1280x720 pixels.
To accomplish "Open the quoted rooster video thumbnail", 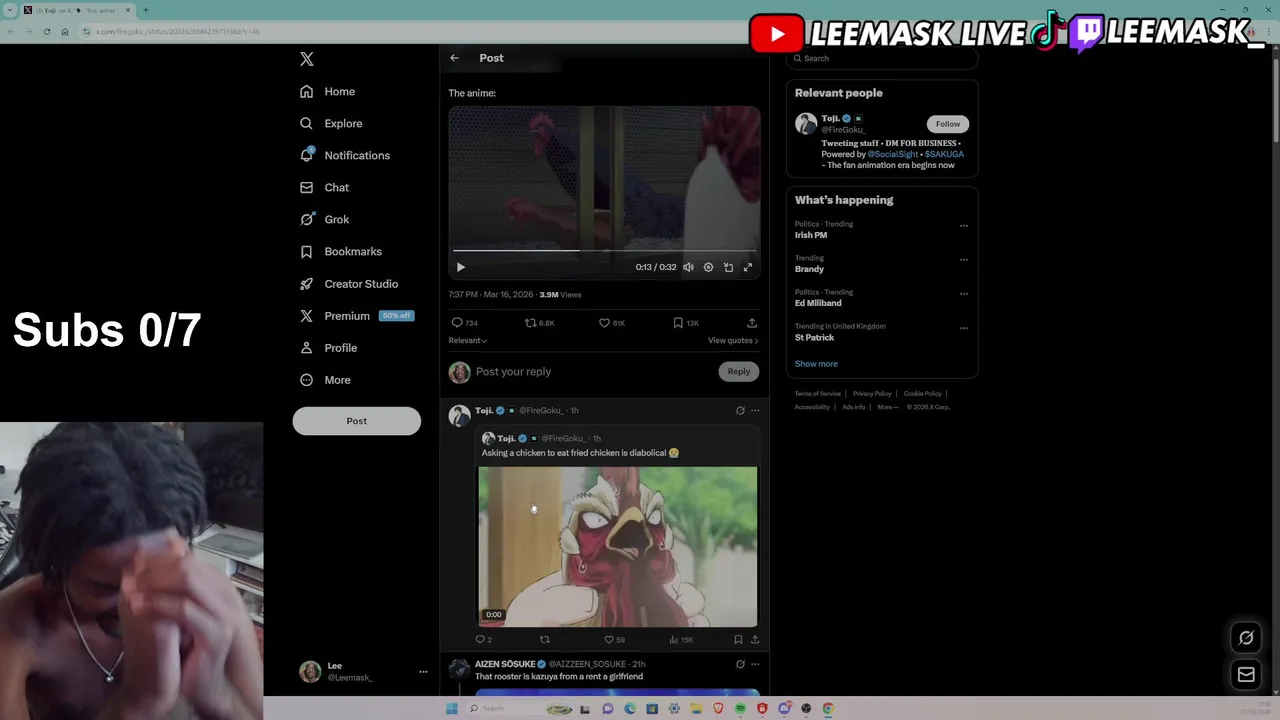I will tap(618, 547).
